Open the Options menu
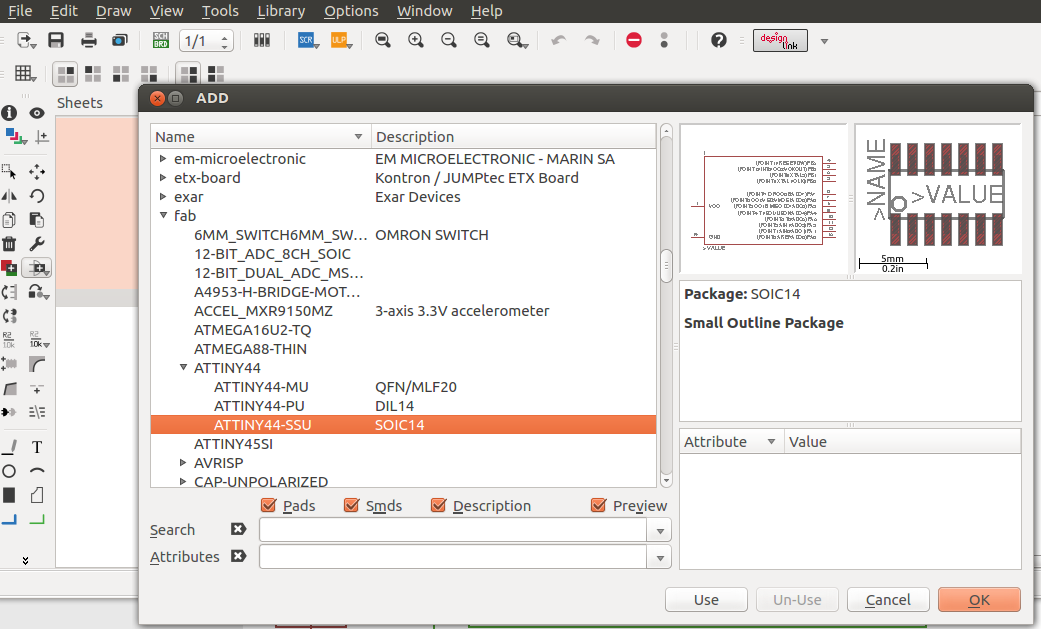This screenshot has width=1041, height=629. [351, 11]
